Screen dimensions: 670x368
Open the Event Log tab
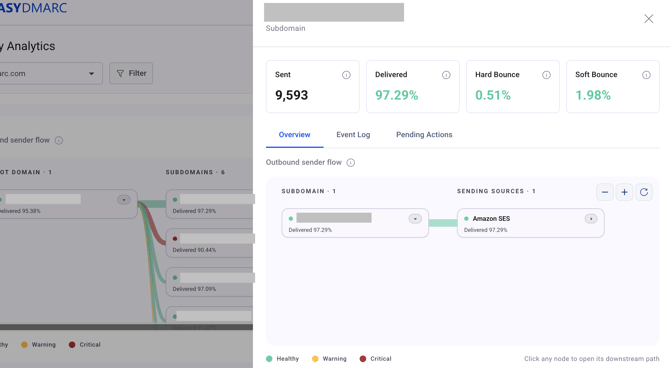pyautogui.click(x=353, y=135)
